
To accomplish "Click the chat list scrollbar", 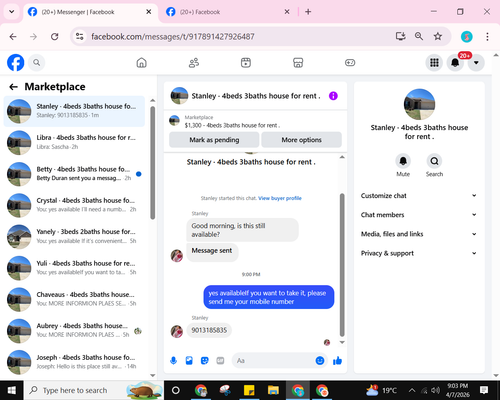I will point(152,163).
